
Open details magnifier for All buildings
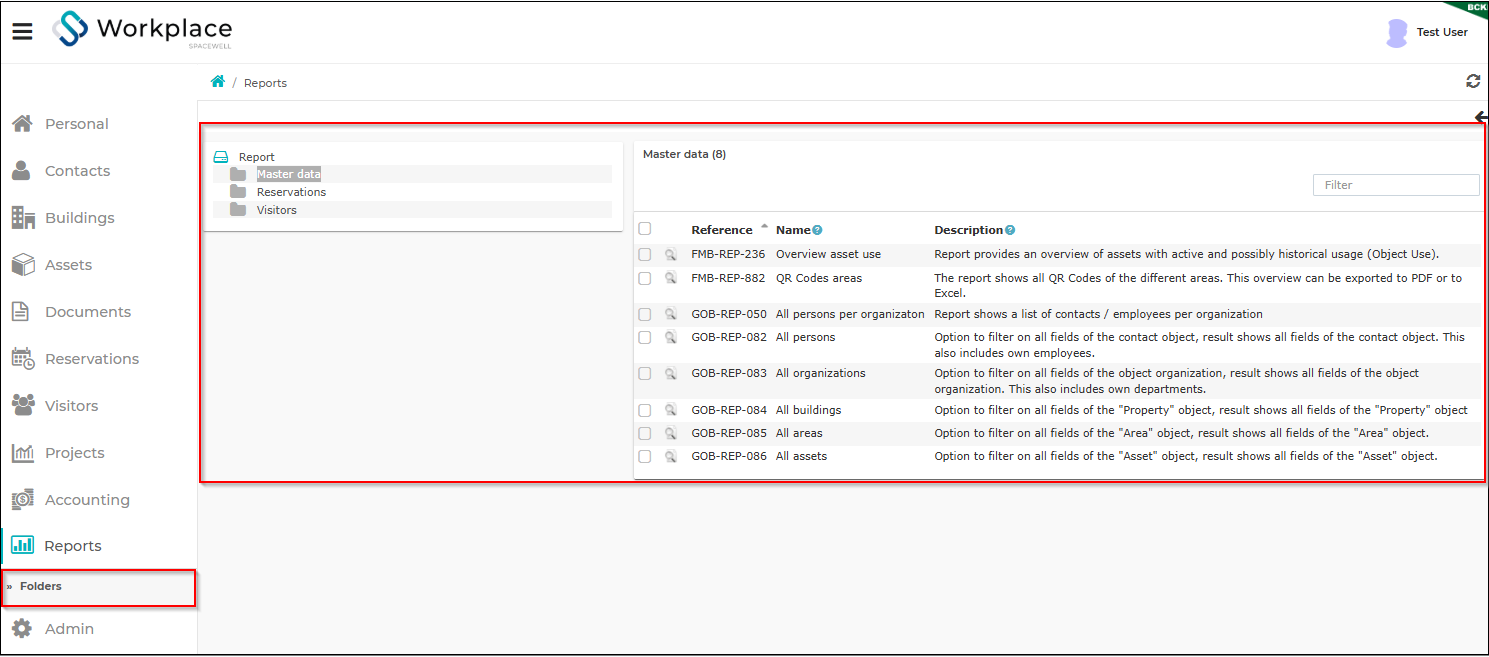tap(671, 410)
